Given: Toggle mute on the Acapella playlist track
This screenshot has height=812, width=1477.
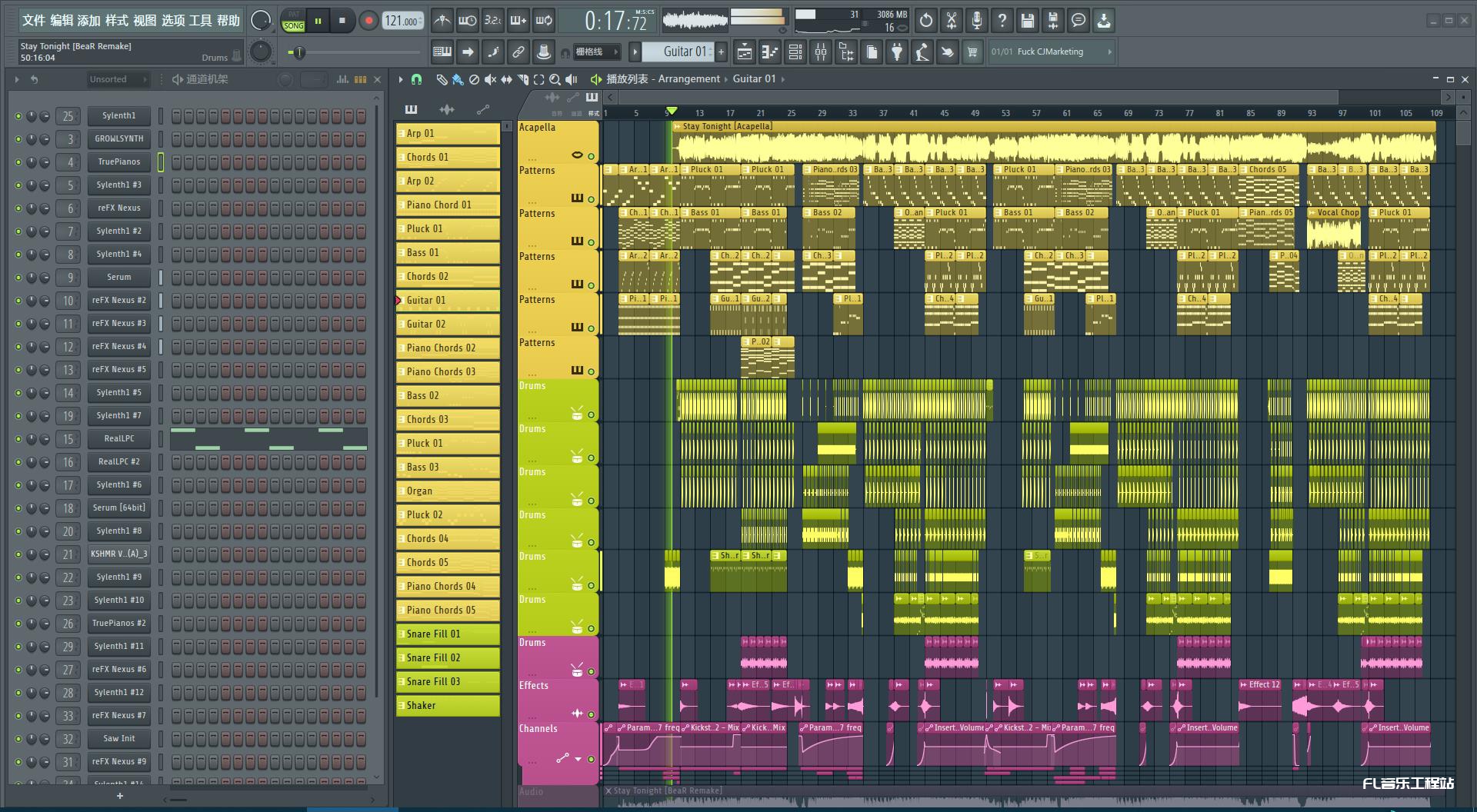Looking at the screenshot, I should coord(591,156).
